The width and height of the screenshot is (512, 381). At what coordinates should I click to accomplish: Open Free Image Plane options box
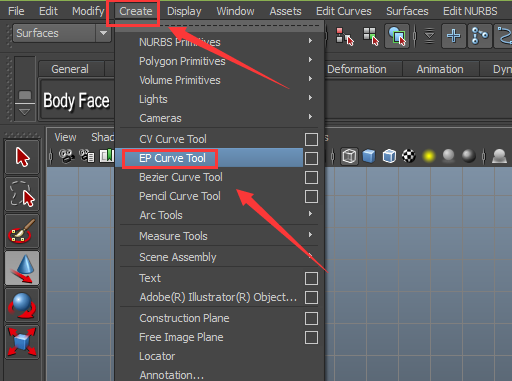coord(311,338)
